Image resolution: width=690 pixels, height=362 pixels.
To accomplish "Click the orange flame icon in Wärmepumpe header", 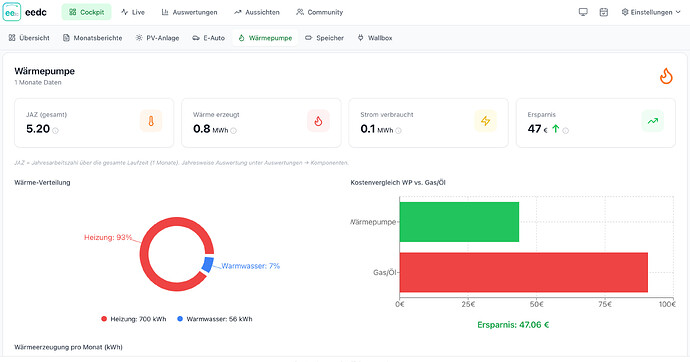I will click(x=666, y=76).
